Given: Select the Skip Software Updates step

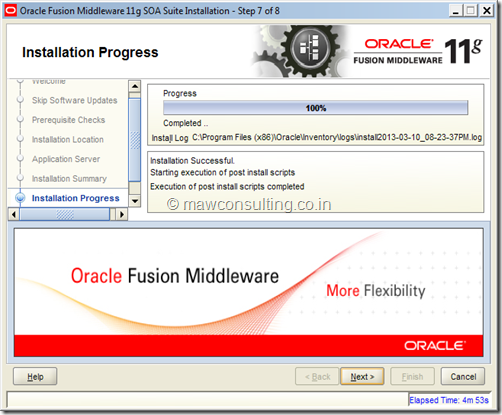Looking at the screenshot, I should pyautogui.click(x=75, y=100).
